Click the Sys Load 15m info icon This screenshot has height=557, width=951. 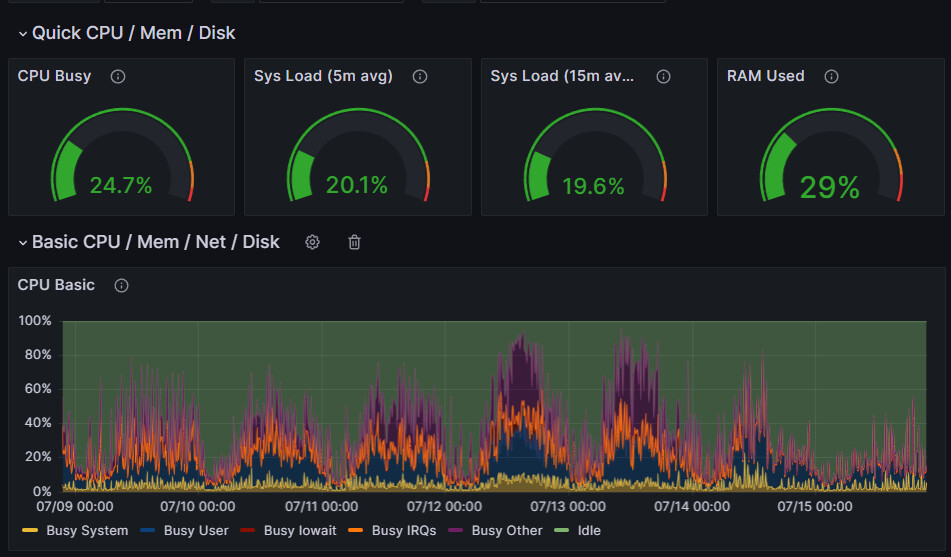click(664, 76)
